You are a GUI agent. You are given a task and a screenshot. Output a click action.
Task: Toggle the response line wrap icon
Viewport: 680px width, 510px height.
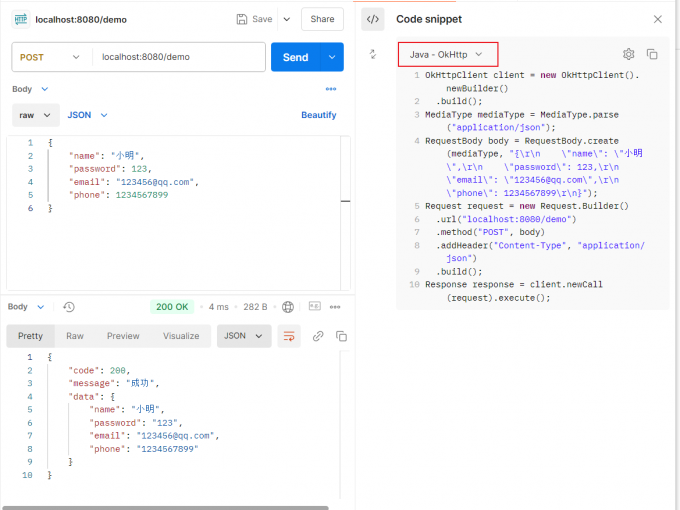click(289, 336)
